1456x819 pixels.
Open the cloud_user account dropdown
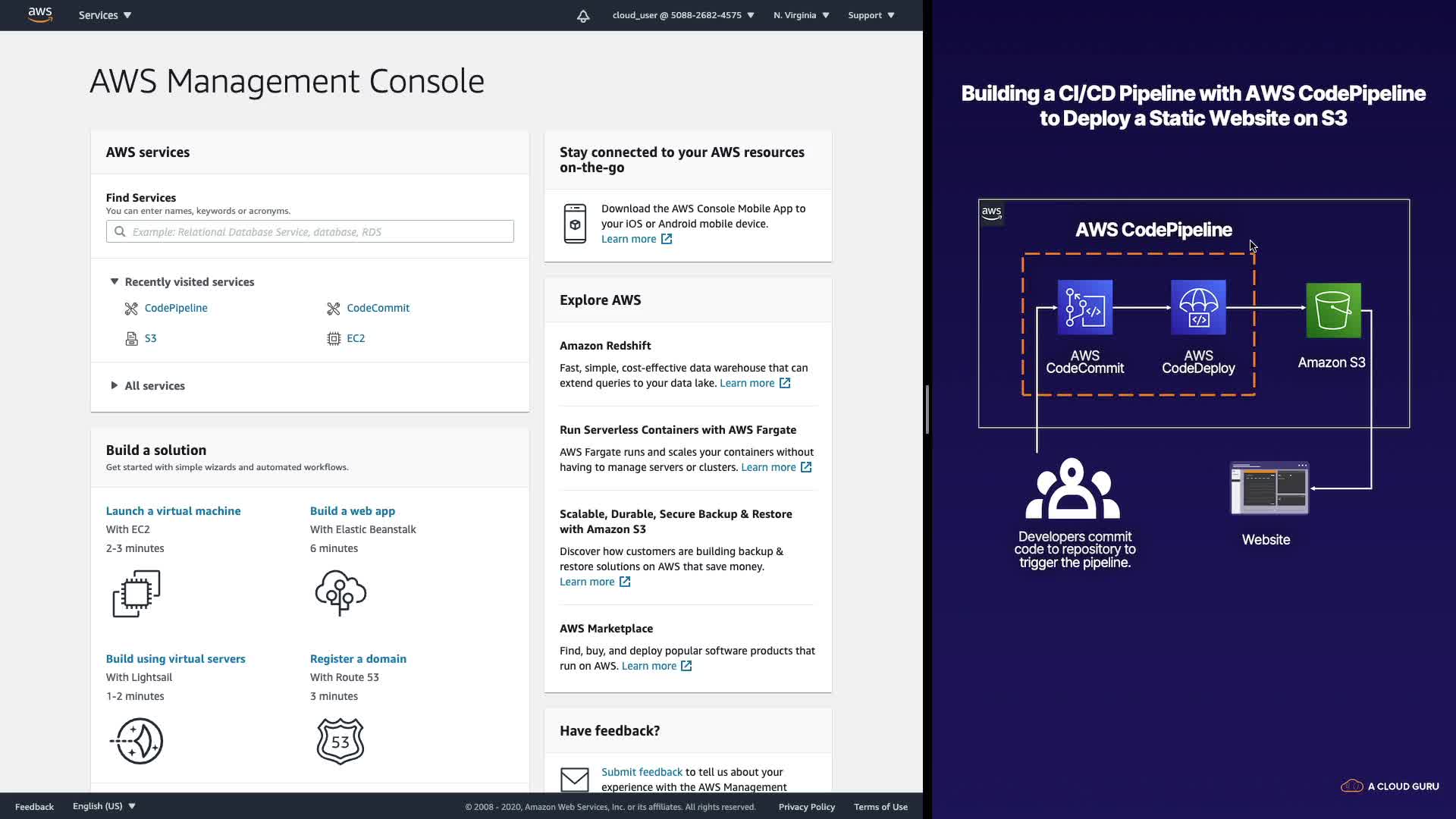click(682, 15)
